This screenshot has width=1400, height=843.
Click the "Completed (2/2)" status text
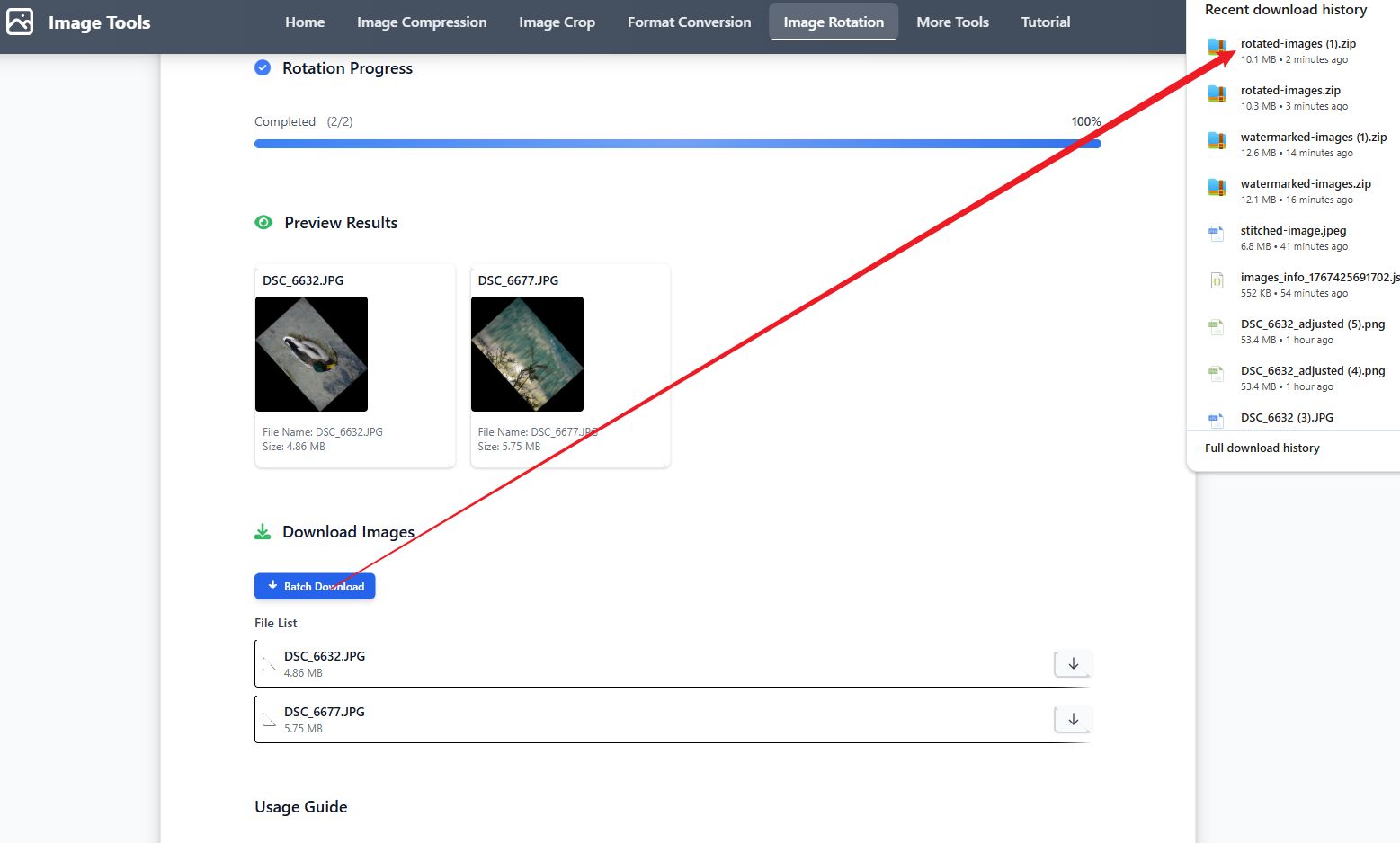[x=303, y=121]
